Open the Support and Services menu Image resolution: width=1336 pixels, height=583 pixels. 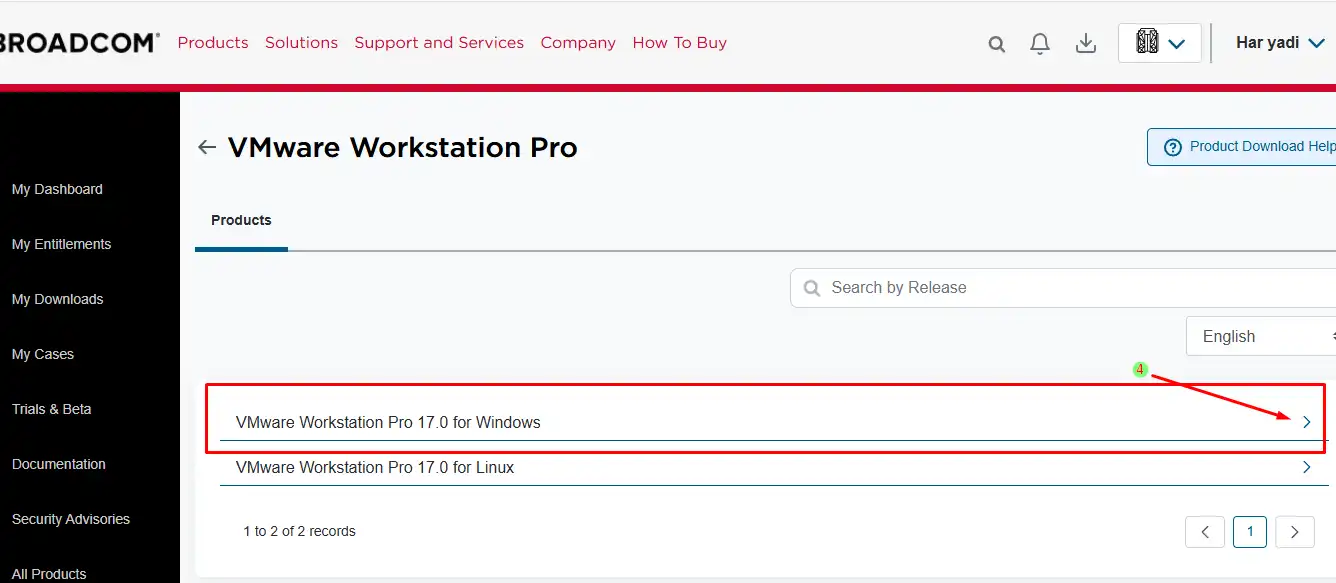point(439,43)
